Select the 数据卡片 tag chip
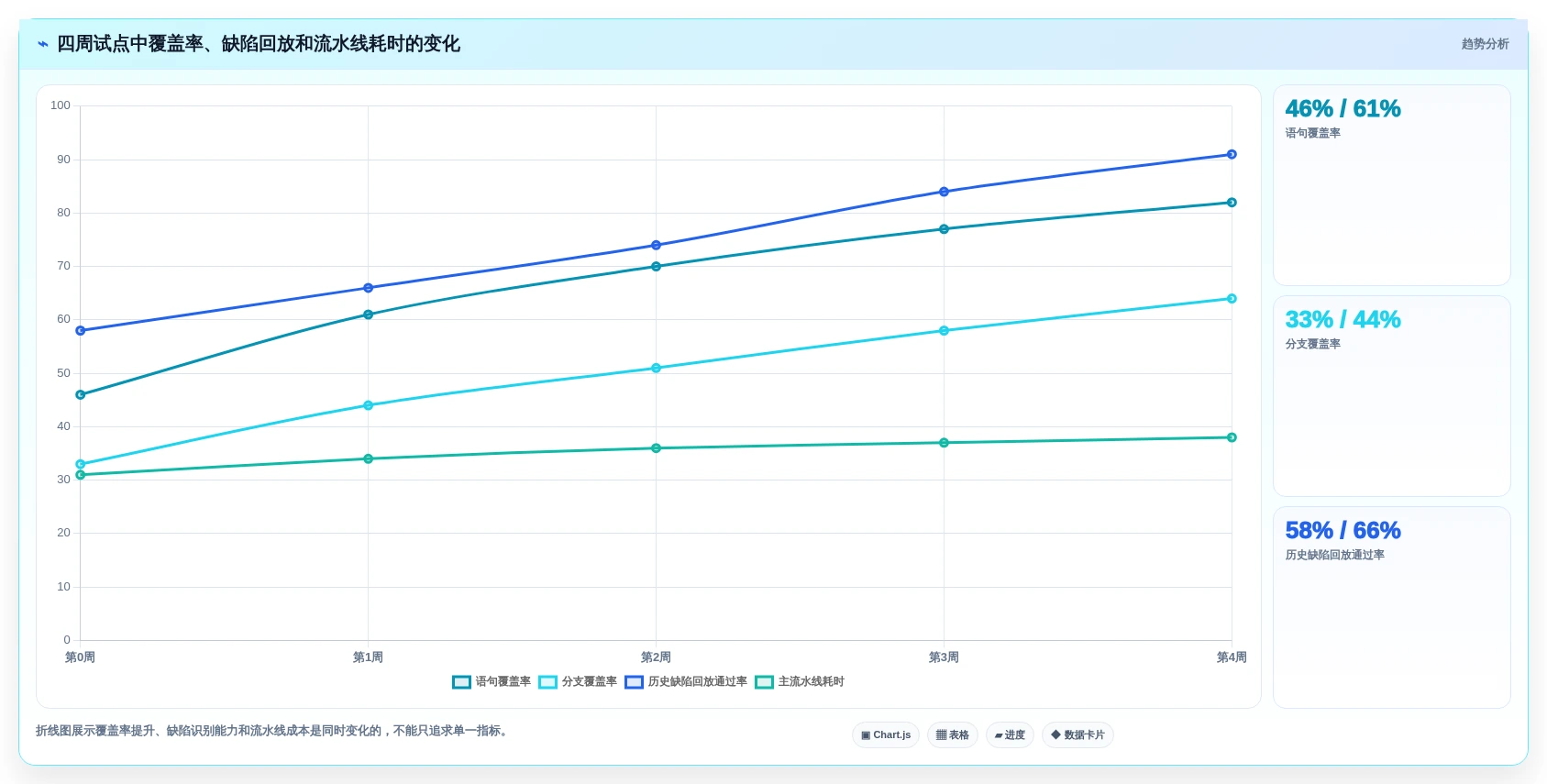 [x=1077, y=735]
